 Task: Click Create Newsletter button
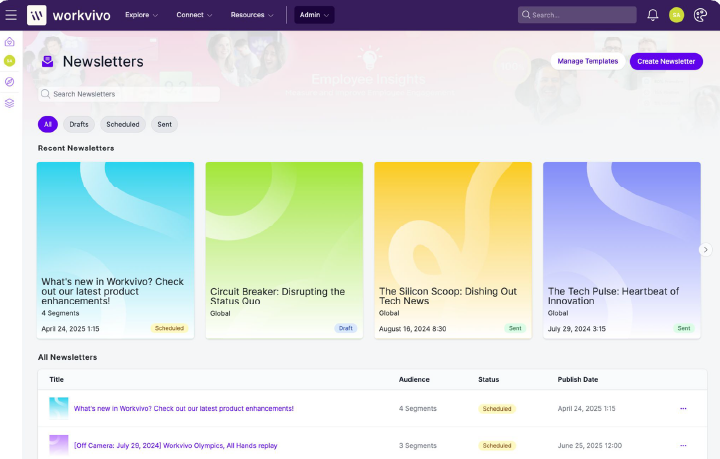coord(666,61)
